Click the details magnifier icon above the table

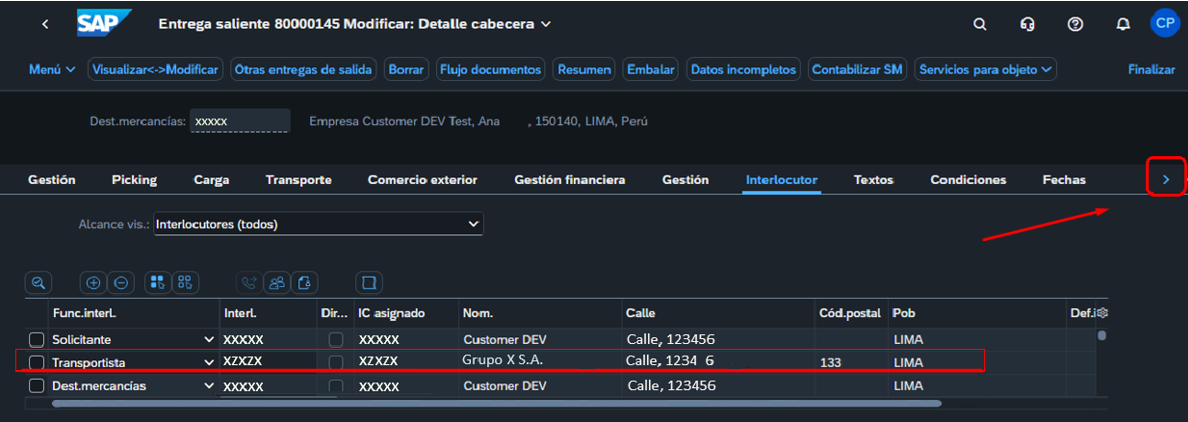click(x=38, y=283)
